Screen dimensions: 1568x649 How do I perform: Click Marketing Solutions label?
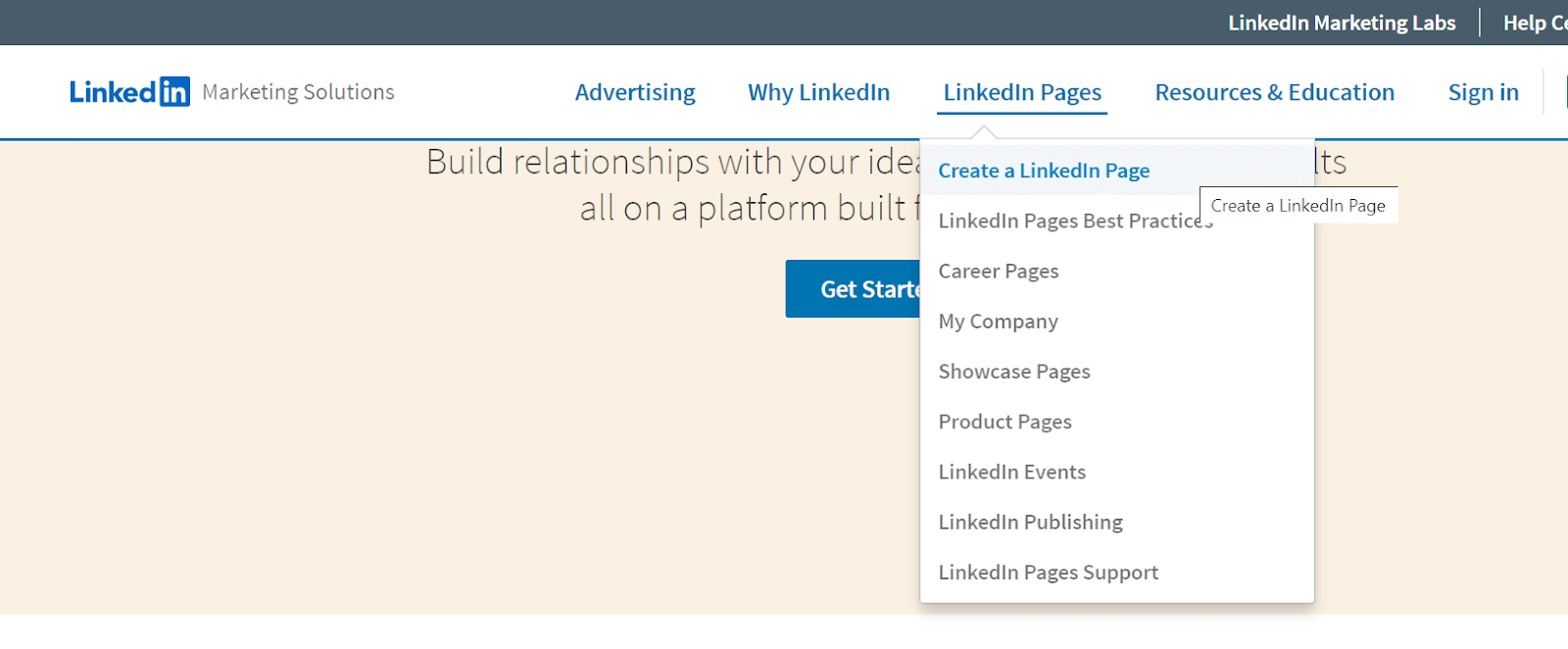tap(297, 91)
